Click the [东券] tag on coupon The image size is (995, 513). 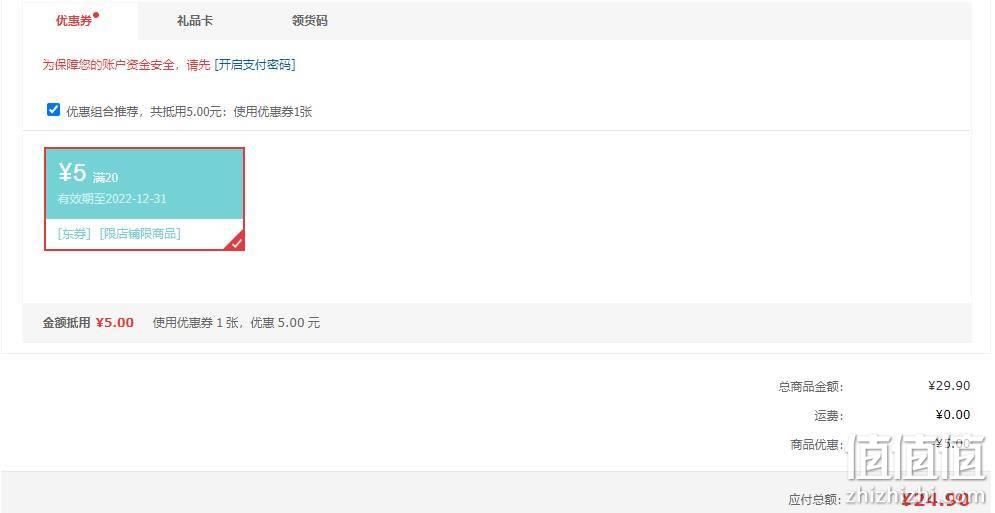pyautogui.click(x=74, y=234)
